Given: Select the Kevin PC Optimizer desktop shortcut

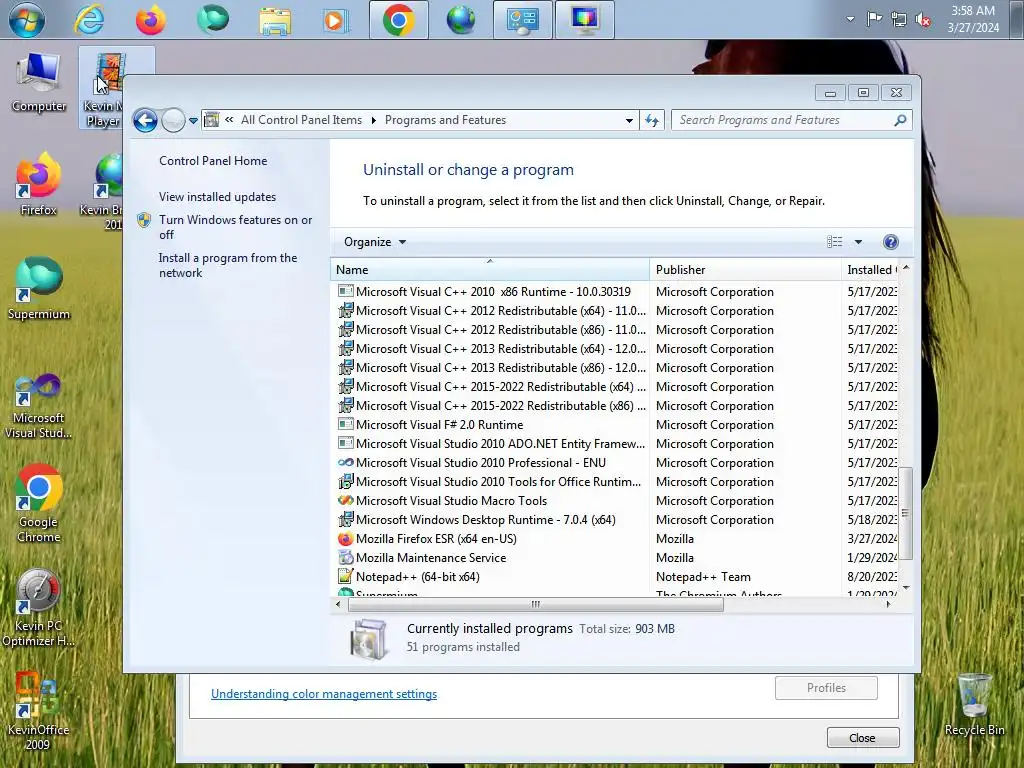Looking at the screenshot, I should (39, 608).
